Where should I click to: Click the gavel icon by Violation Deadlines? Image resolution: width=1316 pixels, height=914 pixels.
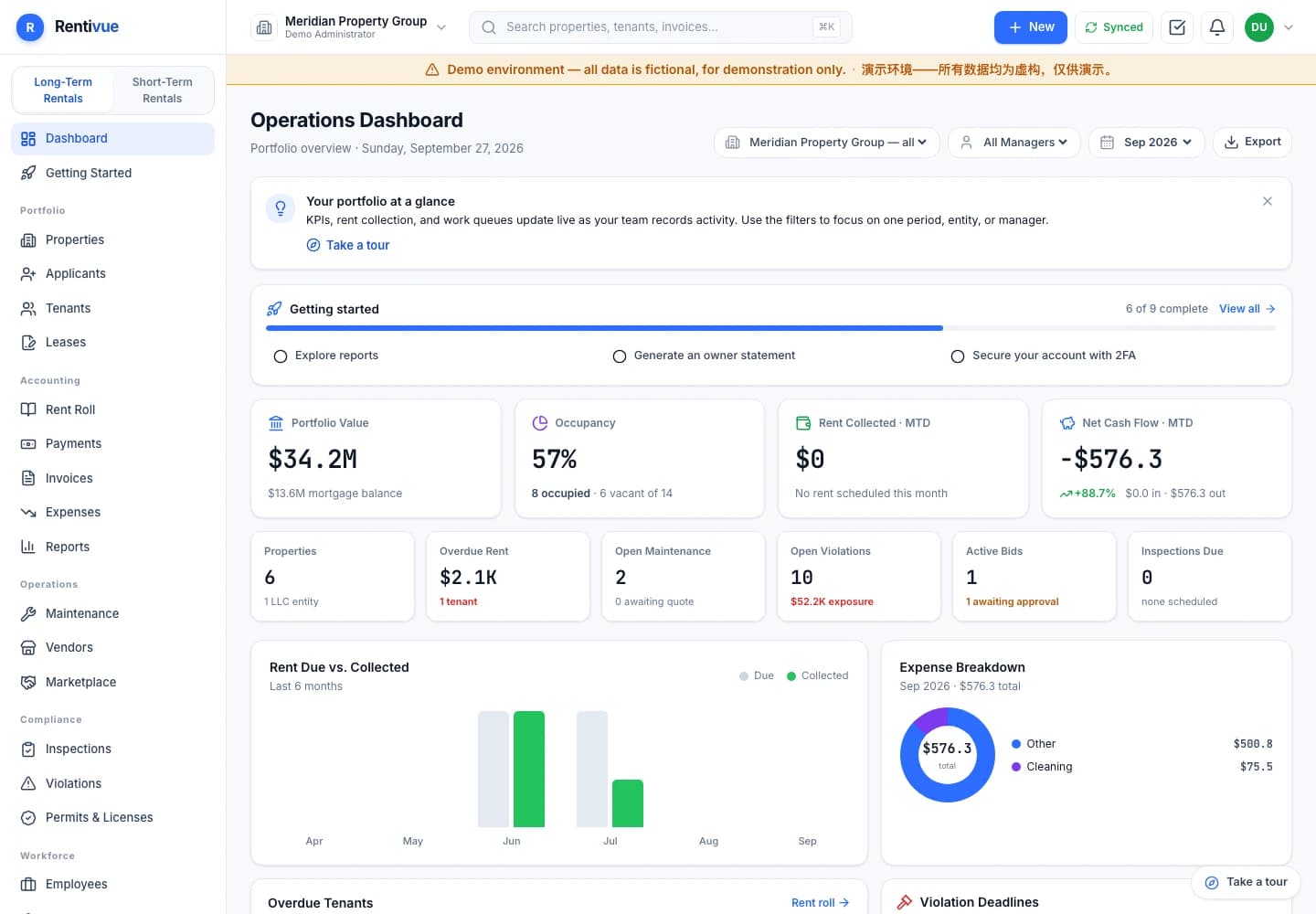[x=905, y=902]
